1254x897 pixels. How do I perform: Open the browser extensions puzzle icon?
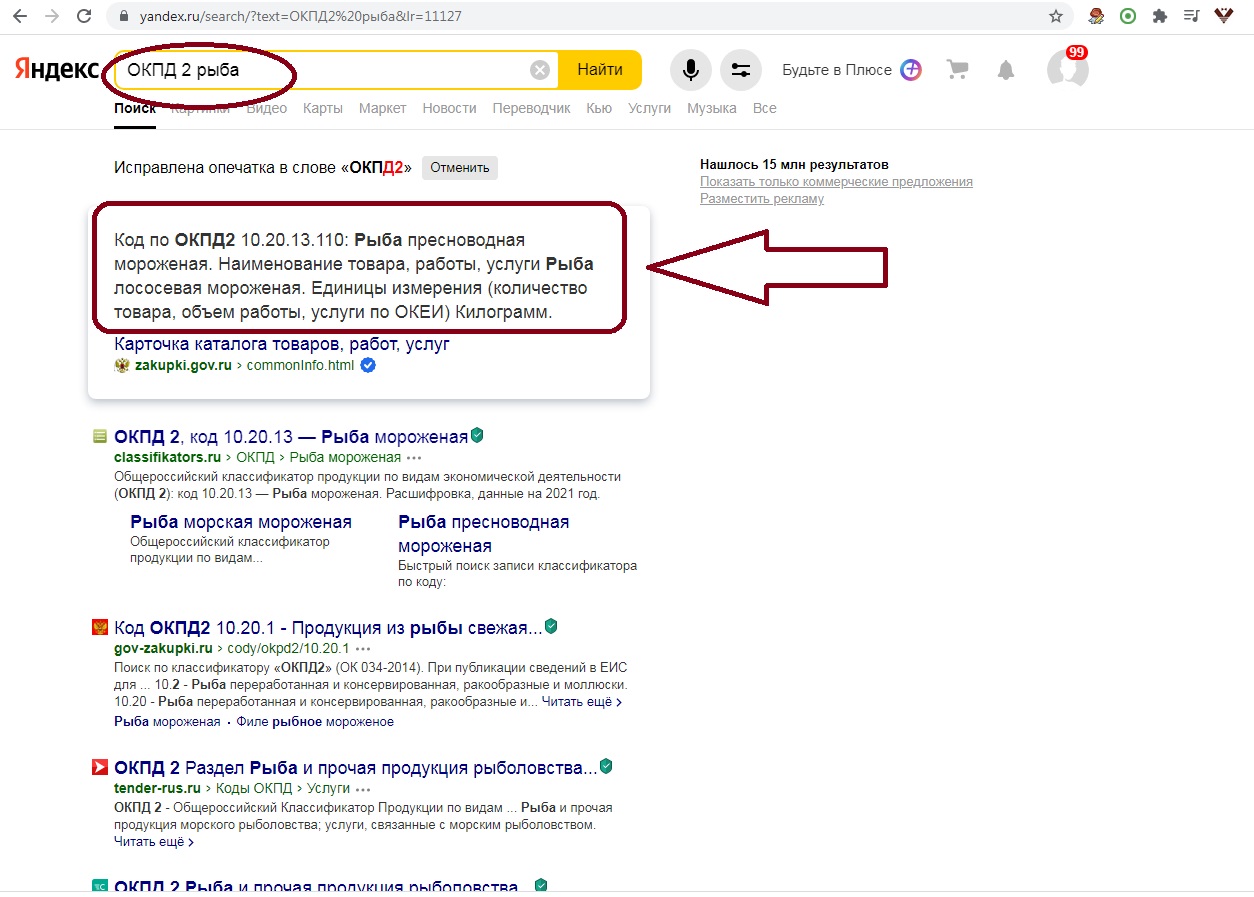pos(1159,17)
